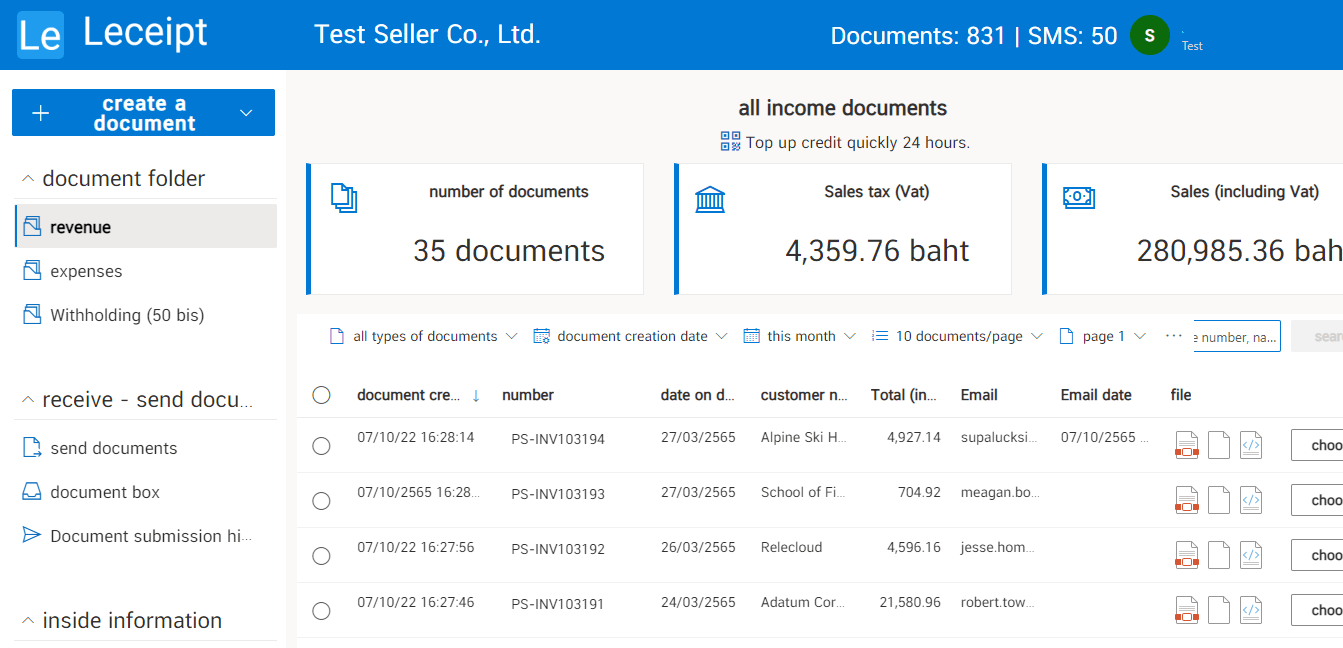
Task: Click the Leceipt logo icon
Action: pos(40,33)
